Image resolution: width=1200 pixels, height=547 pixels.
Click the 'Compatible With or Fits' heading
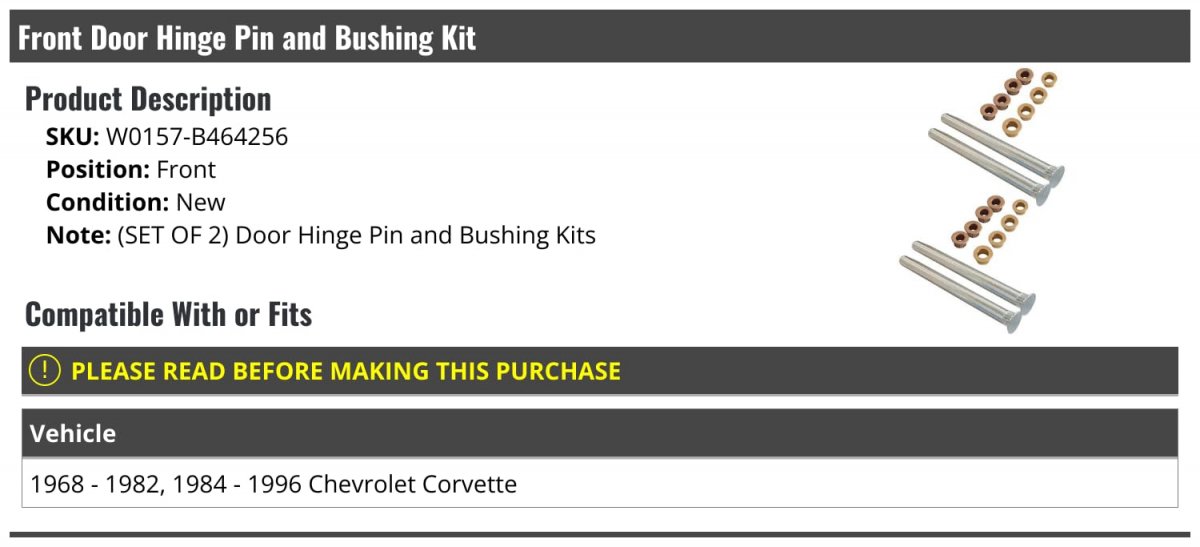(x=169, y=314)
